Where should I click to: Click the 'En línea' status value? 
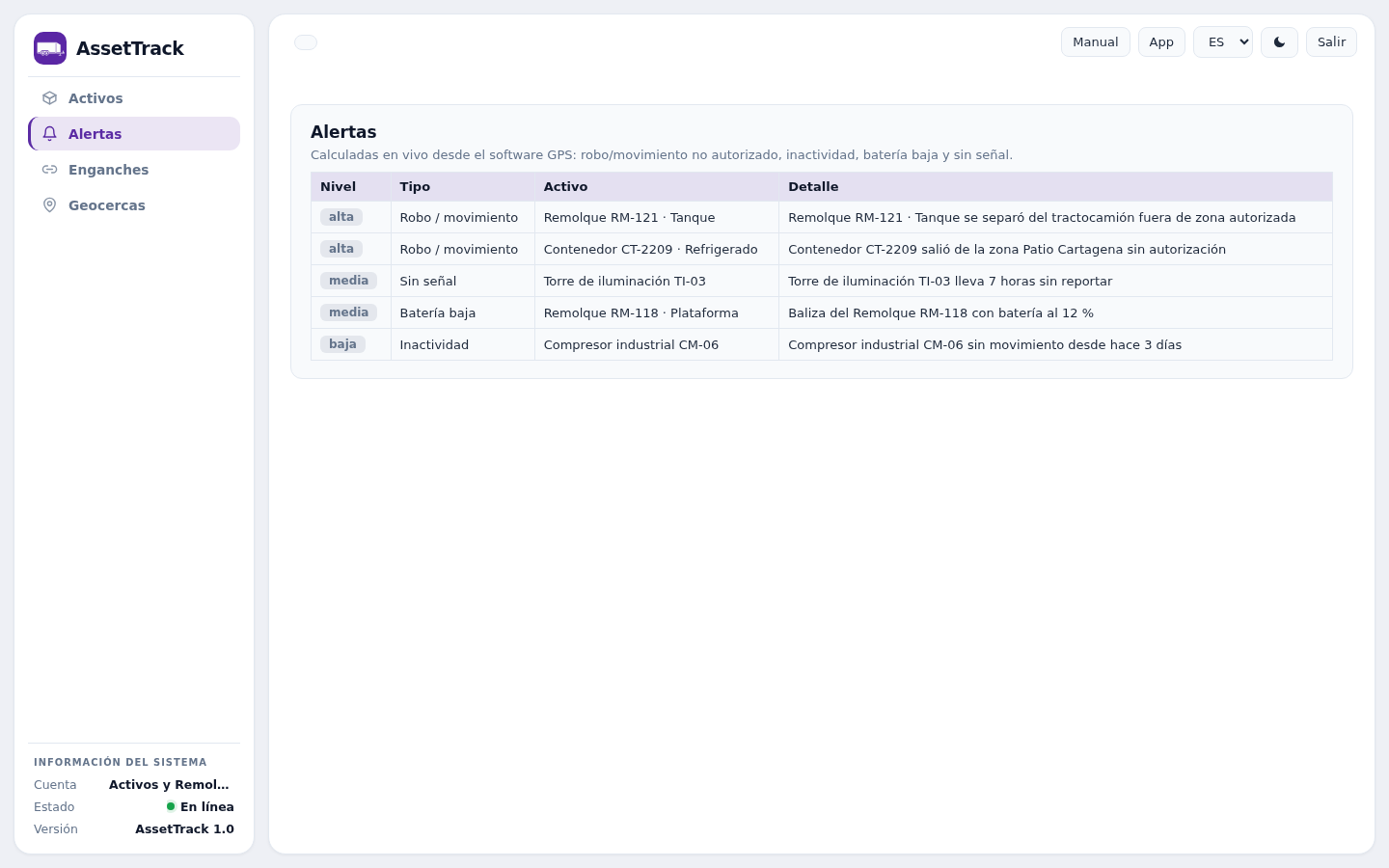tap(207, 807)
